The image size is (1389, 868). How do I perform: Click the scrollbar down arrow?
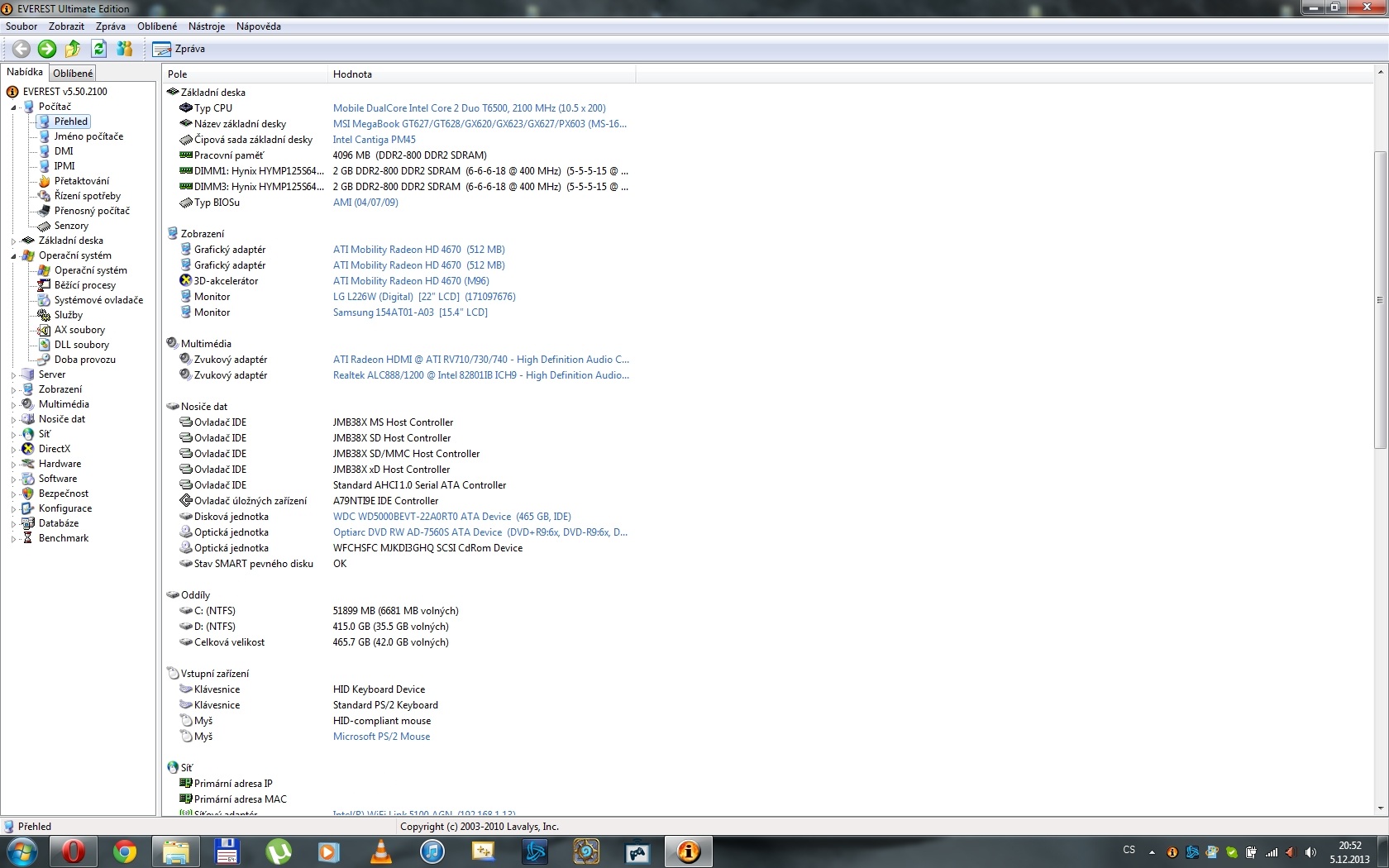click(1380, 808)
